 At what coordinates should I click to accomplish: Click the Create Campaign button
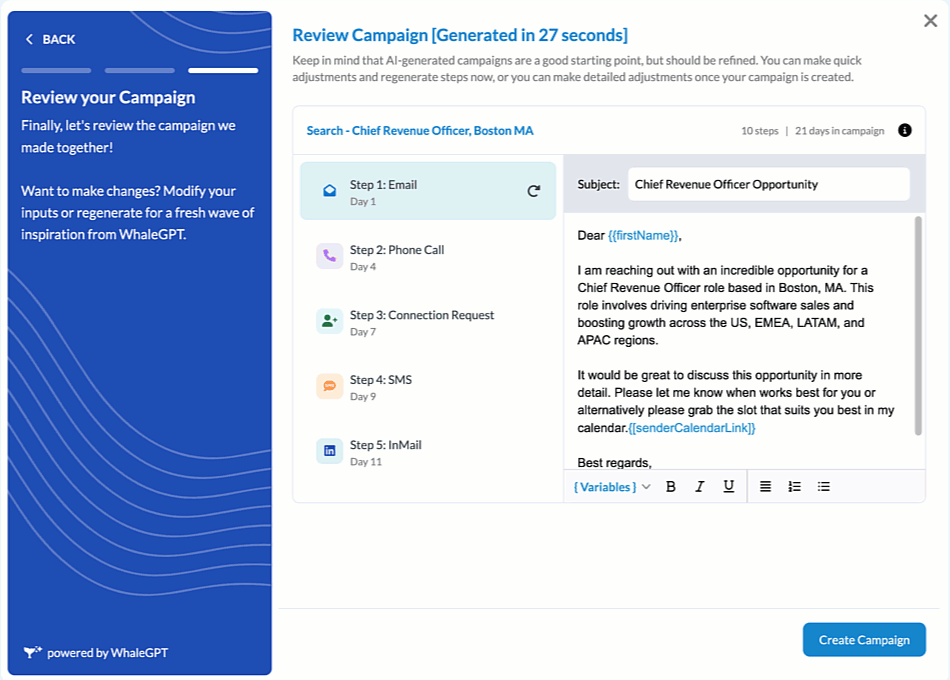pos(863,639)
